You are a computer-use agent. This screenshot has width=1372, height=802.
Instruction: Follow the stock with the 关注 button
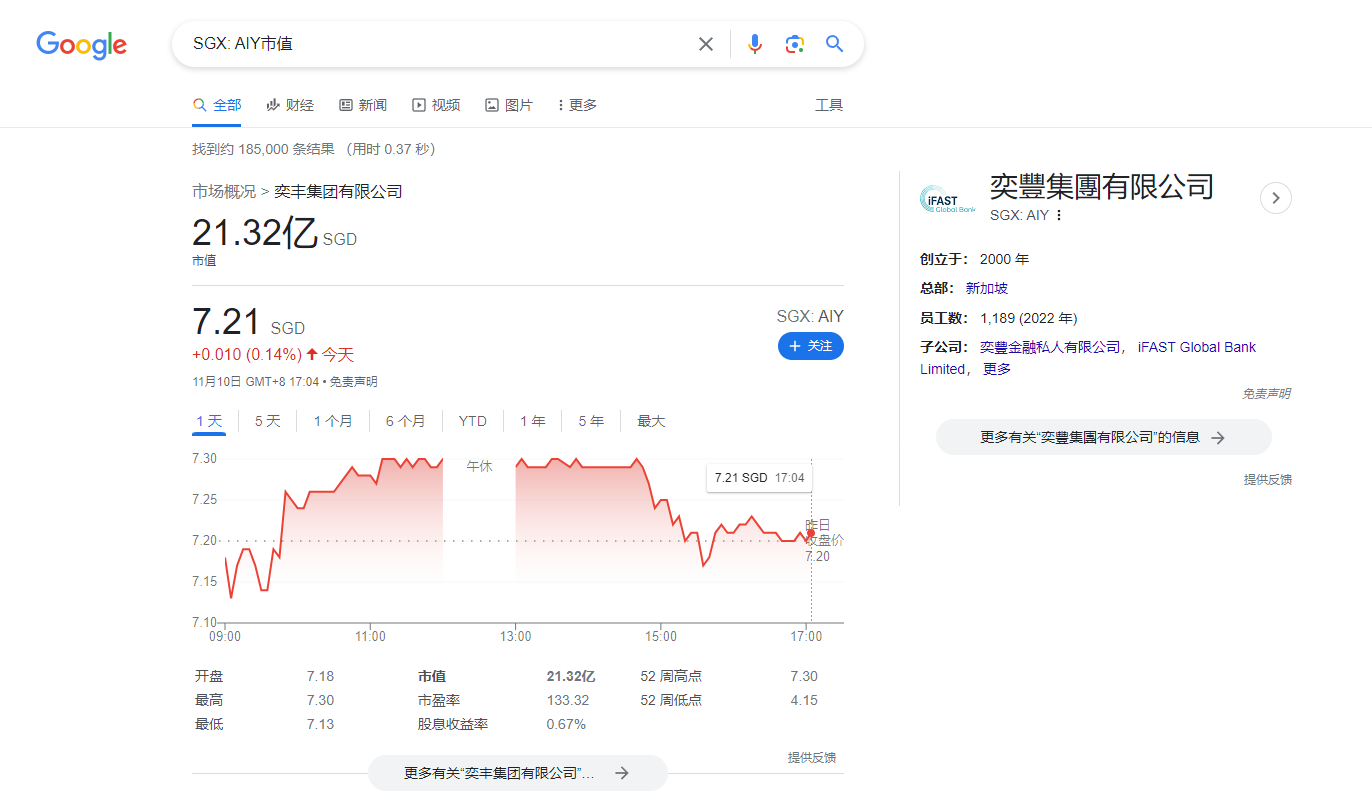(810, 345)
